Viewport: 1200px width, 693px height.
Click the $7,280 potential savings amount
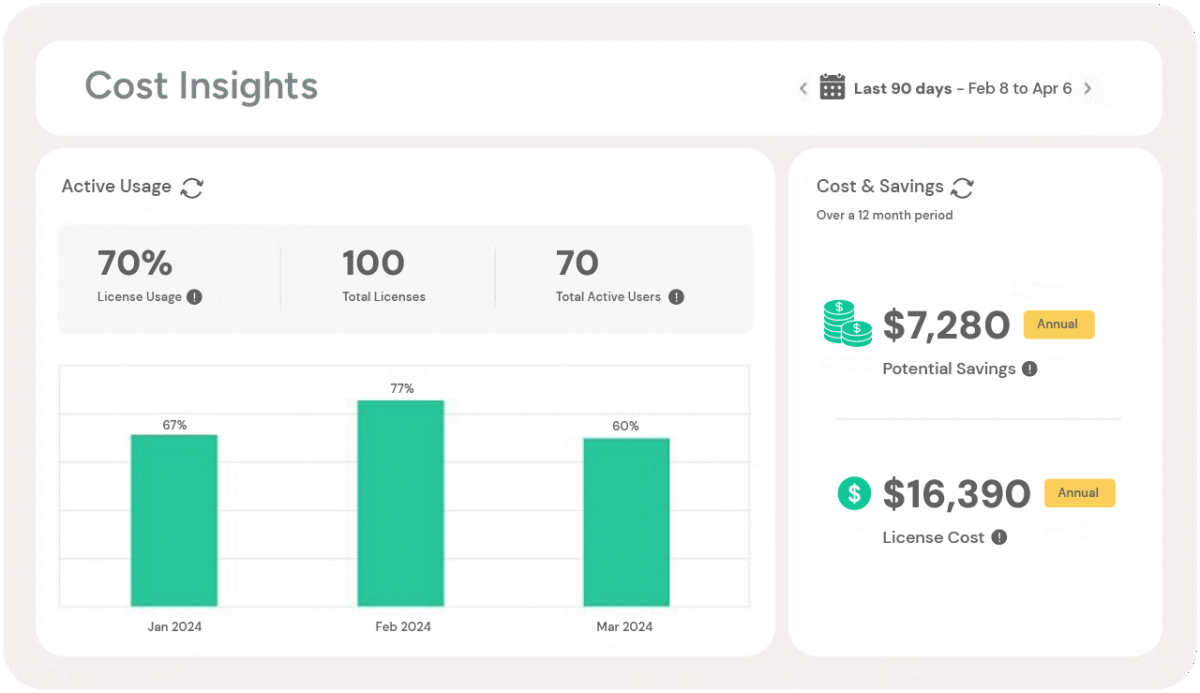(x=946, y=325)
